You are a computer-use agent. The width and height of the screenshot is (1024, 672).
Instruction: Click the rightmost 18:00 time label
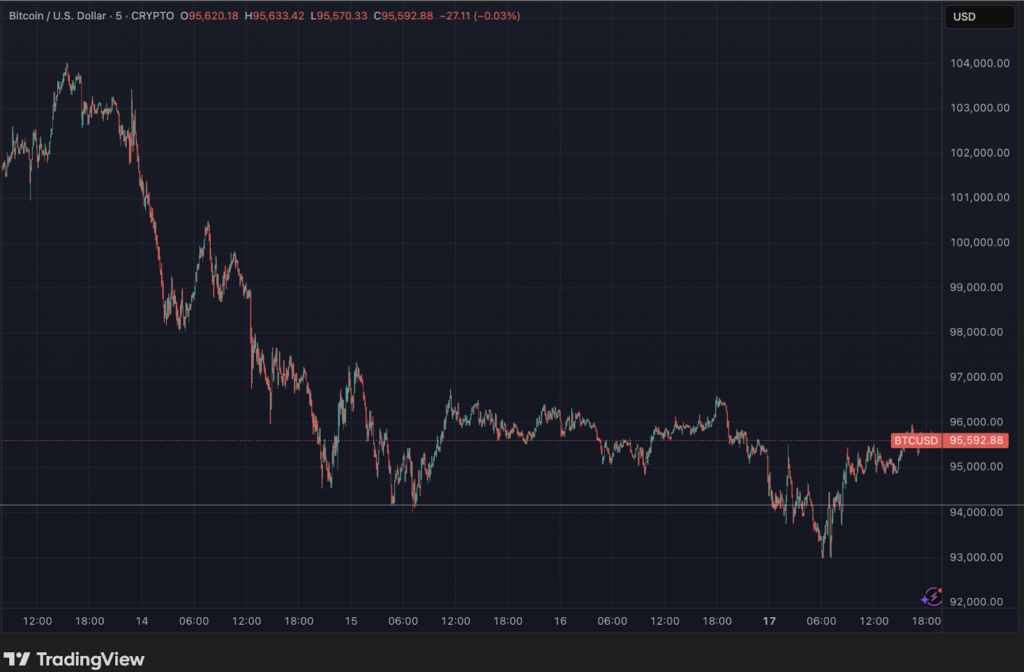[x=925, y=621]
